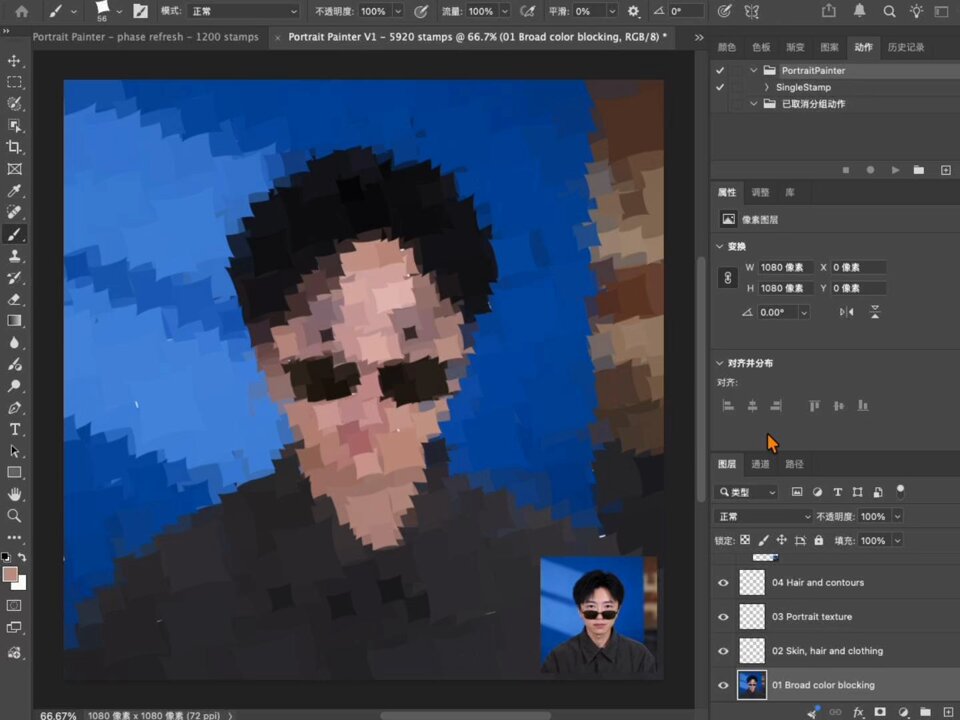Viewport: 960px width, 720px height.
Task: Create a new action button
Action: pyautogui.click(x=945, y=170)
